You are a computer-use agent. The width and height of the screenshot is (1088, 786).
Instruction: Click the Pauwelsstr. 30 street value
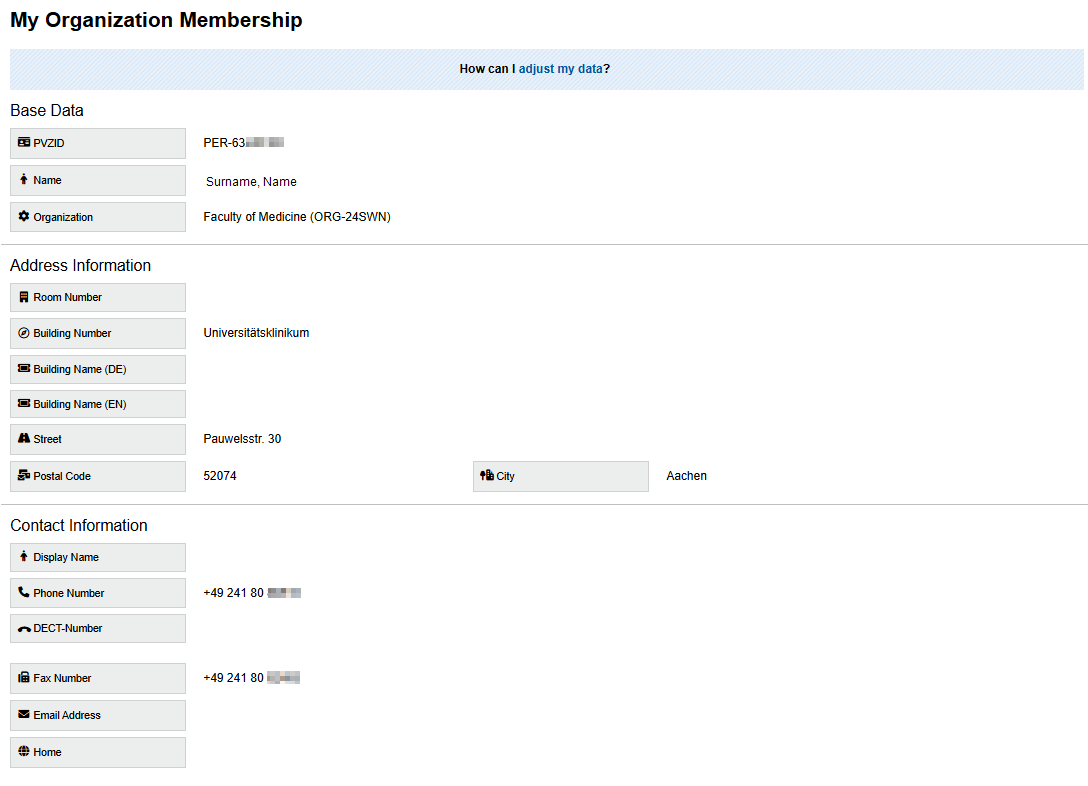242,439
